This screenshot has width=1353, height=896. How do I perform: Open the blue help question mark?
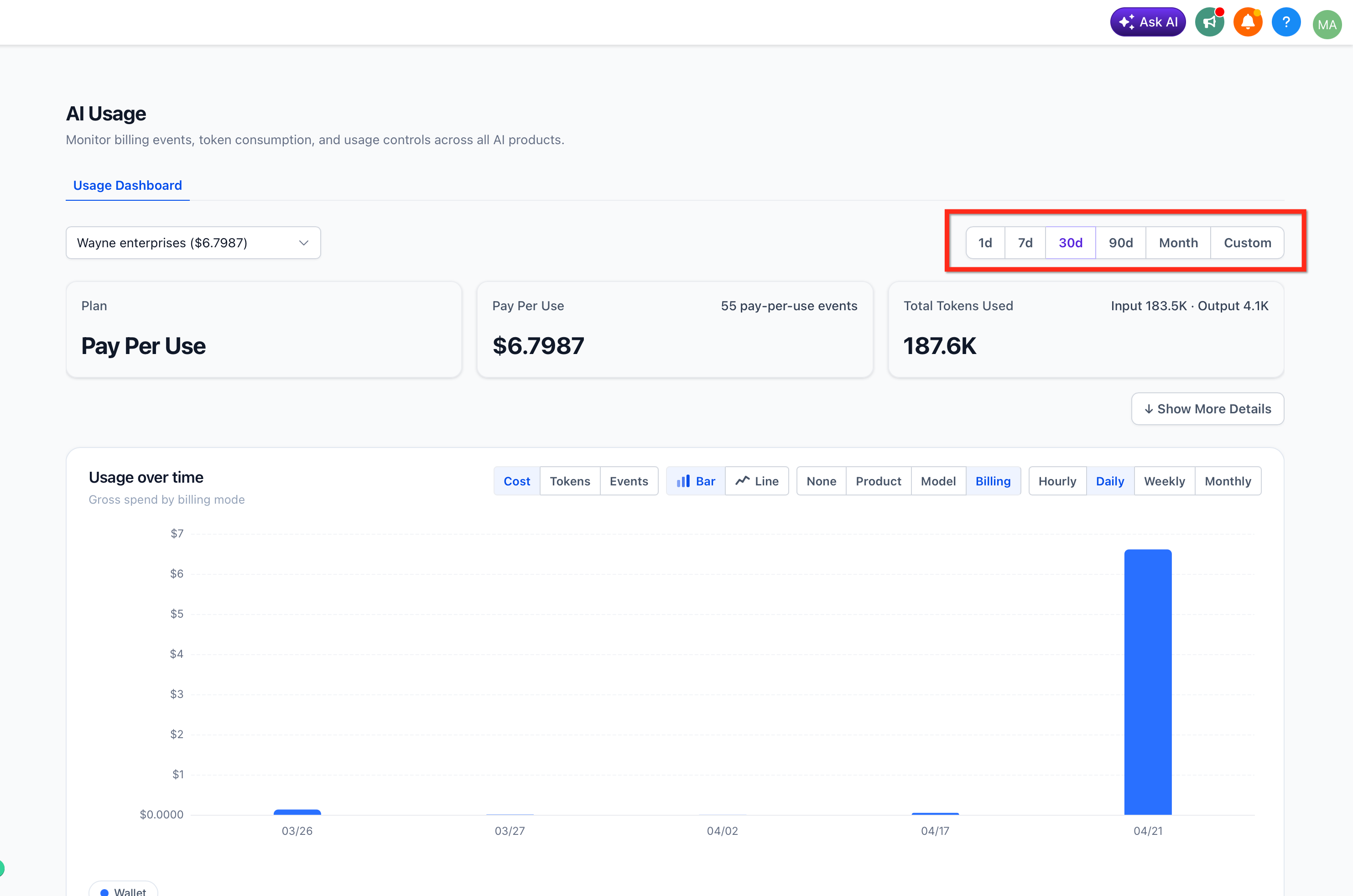pos(1285,23)
